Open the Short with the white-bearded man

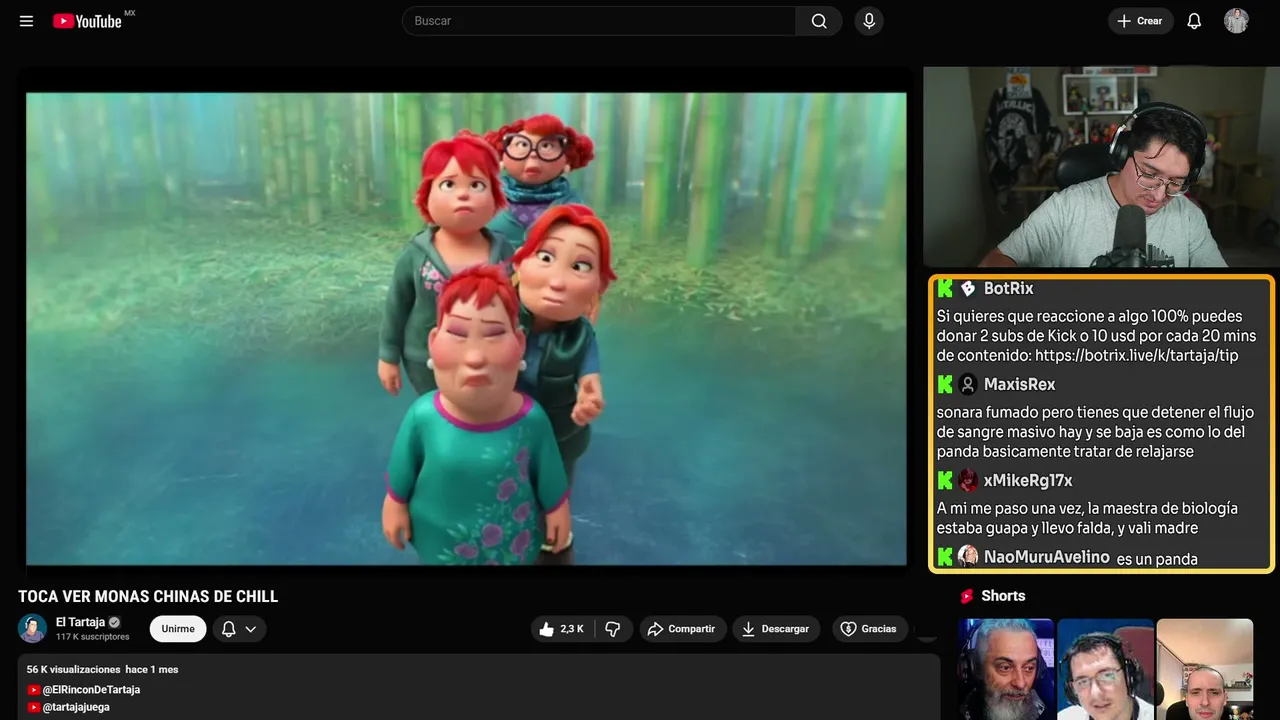(x=1006, y=669)
